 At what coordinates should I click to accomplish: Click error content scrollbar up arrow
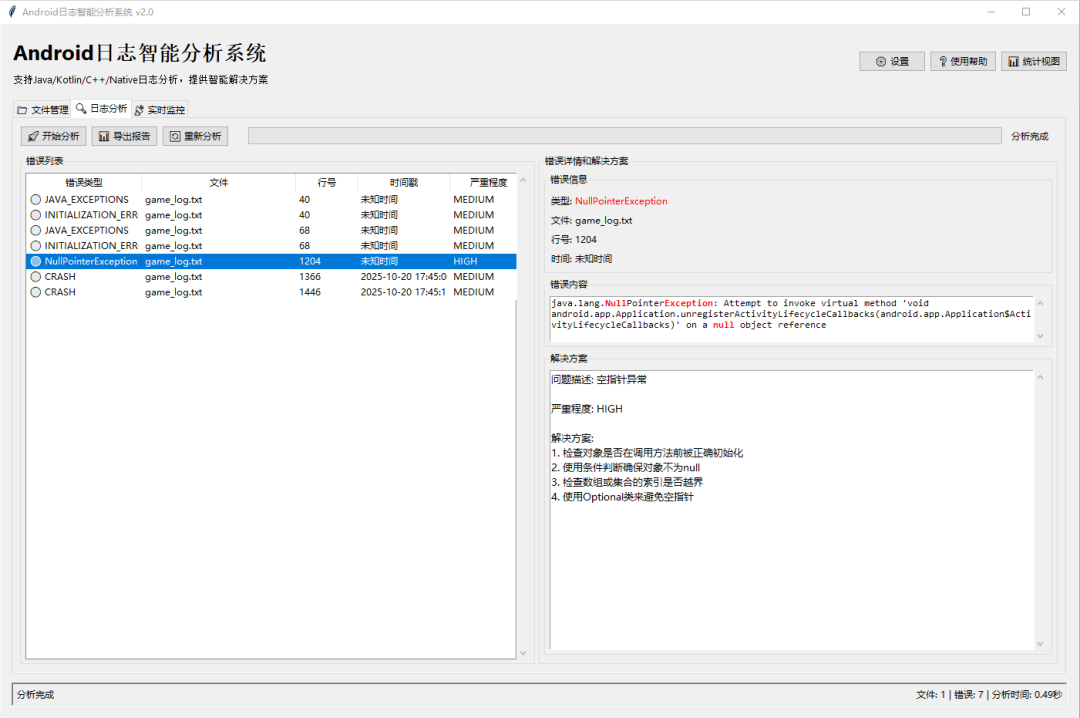click(1040, 303)
